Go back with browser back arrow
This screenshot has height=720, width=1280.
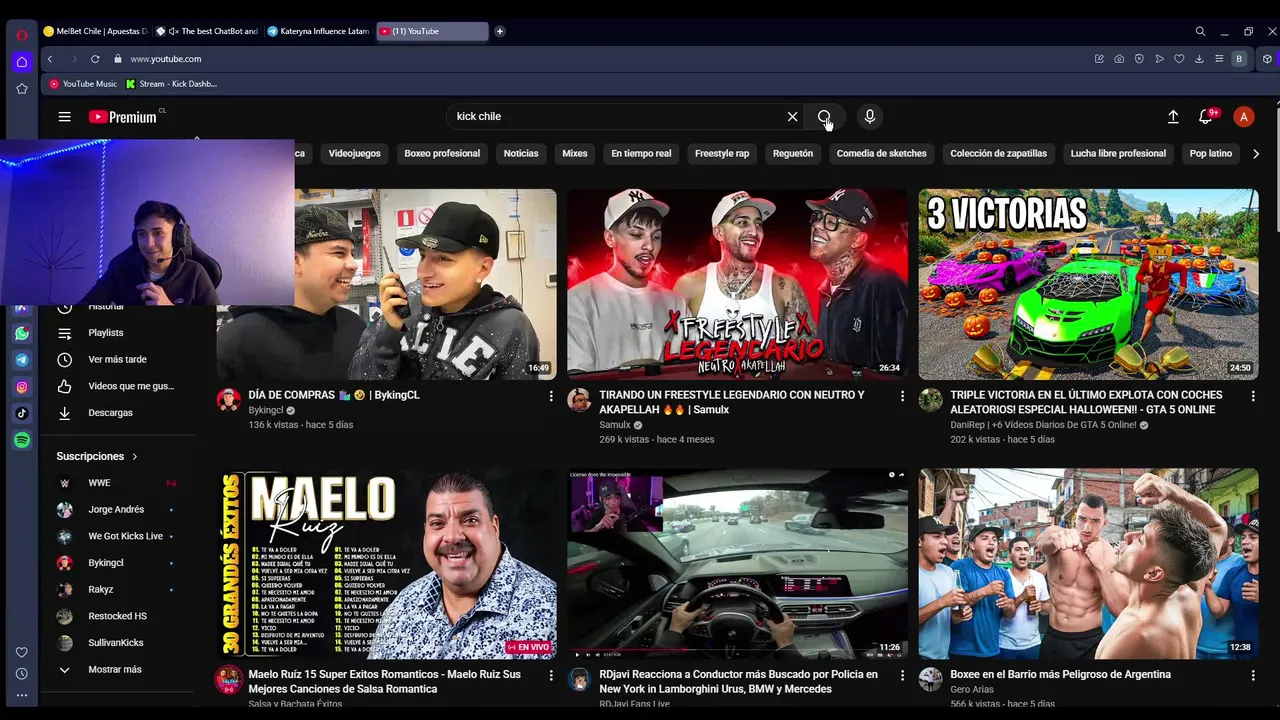[x=50, y=59]
